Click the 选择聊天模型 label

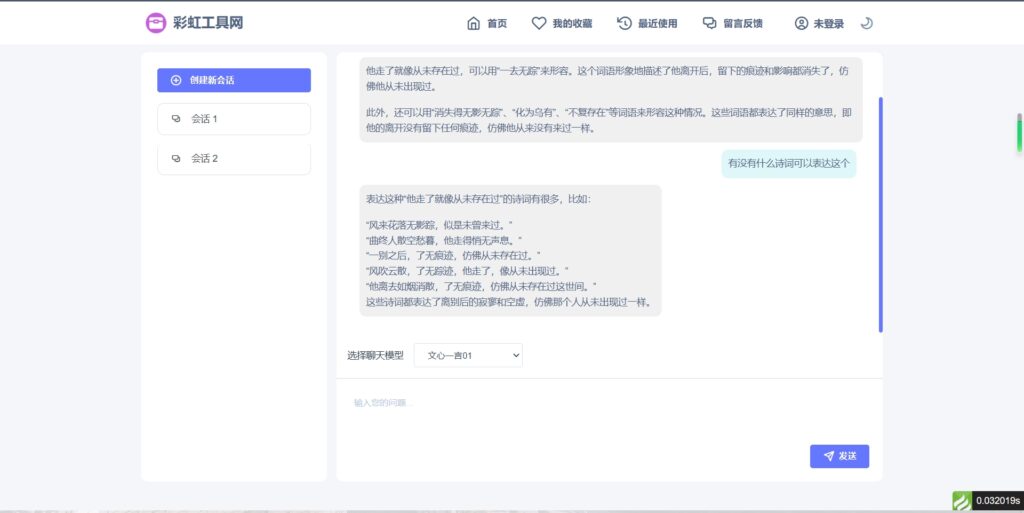pyautogui.click(x=376, y=356)
